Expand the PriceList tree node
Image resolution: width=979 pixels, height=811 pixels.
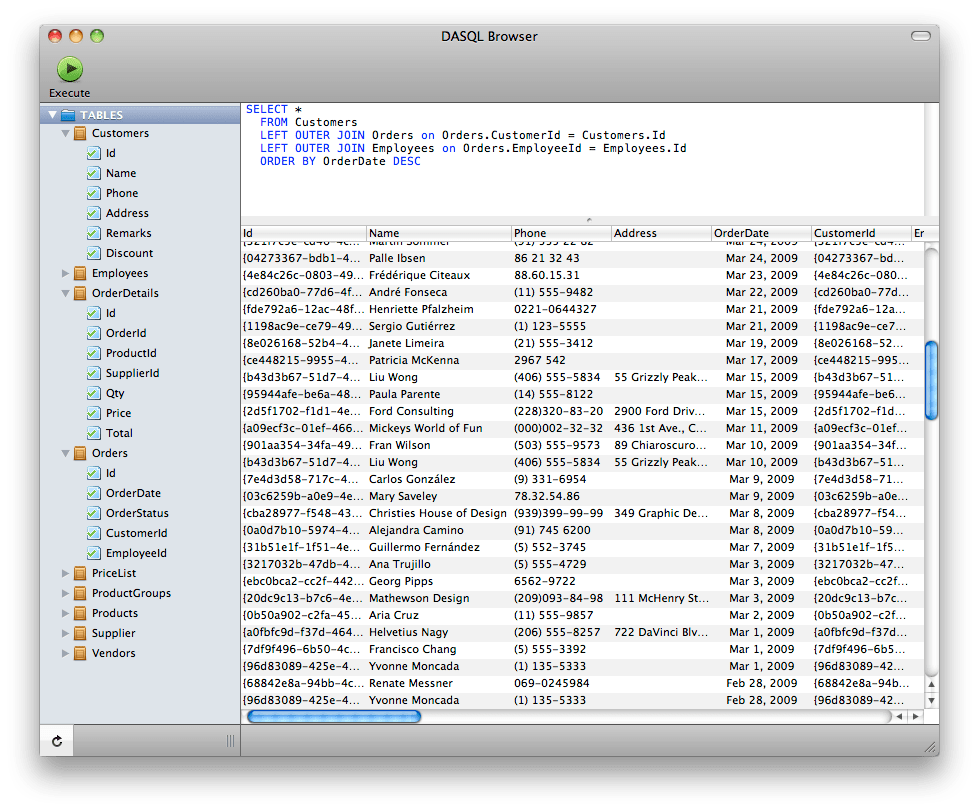[x=63, y=573]
